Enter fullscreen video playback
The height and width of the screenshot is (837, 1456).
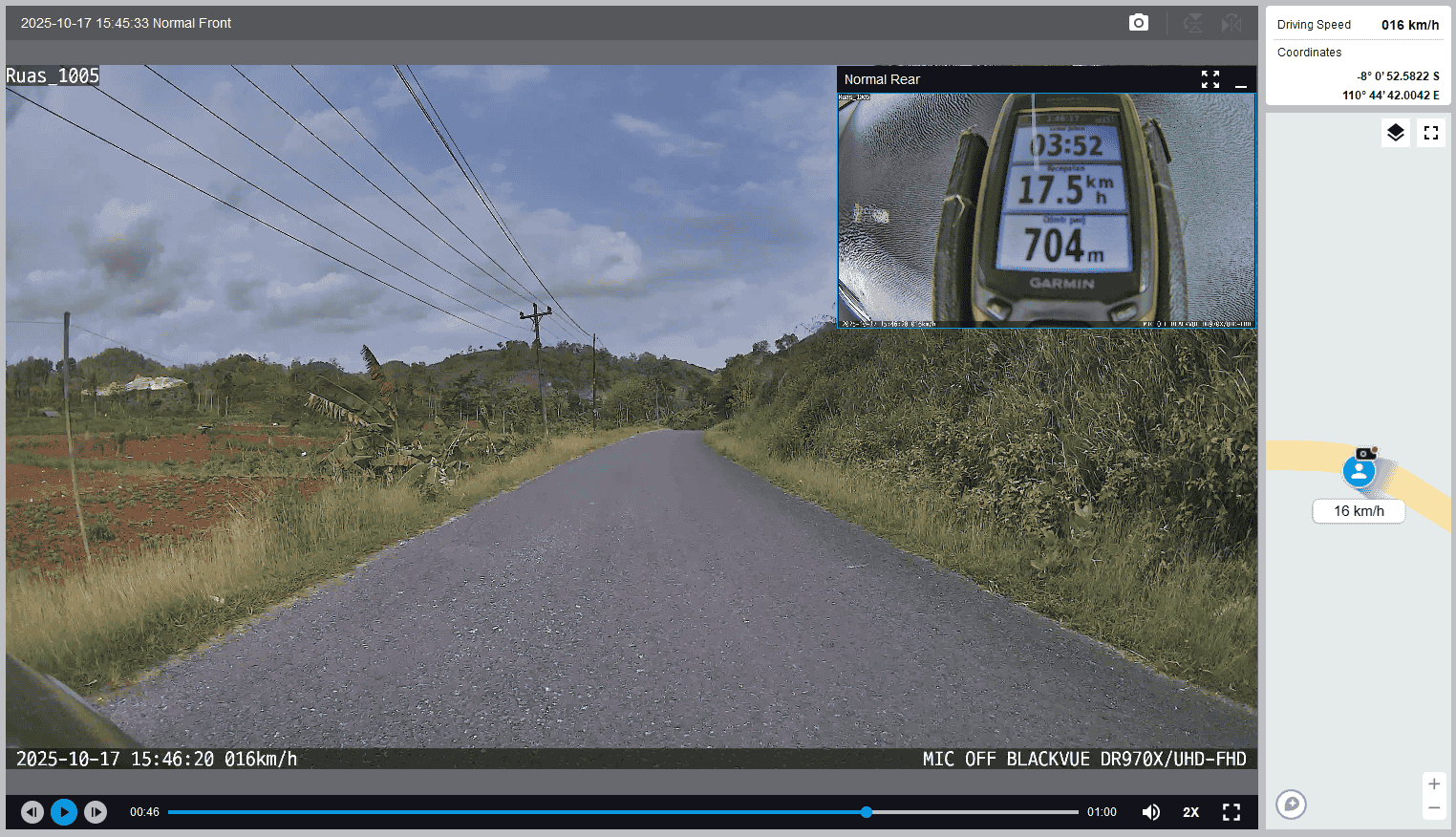pos(1231,812)
